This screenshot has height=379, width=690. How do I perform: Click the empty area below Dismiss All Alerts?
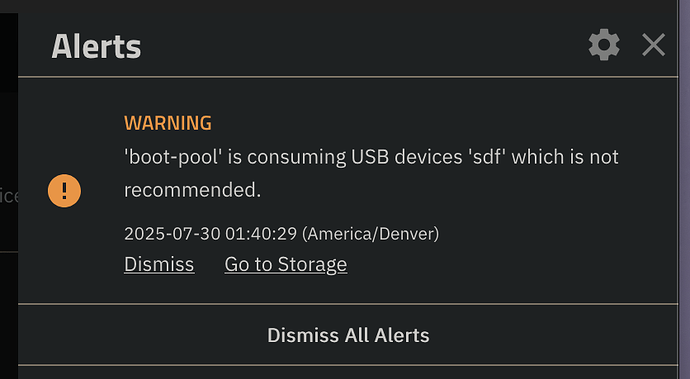tap(348, 373)
